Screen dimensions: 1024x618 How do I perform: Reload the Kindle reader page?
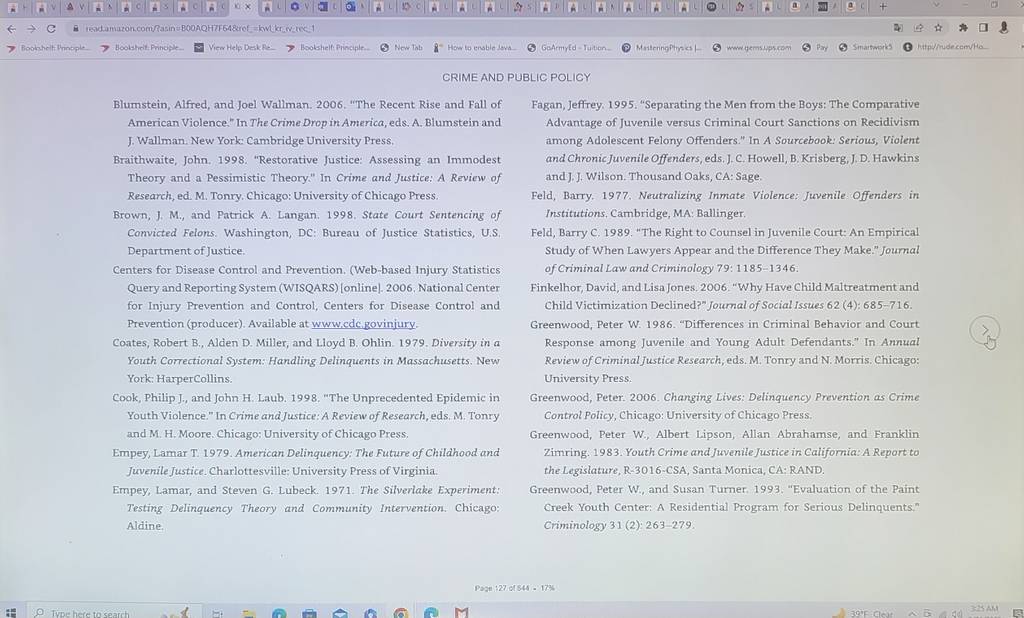[x=51, y=29]
